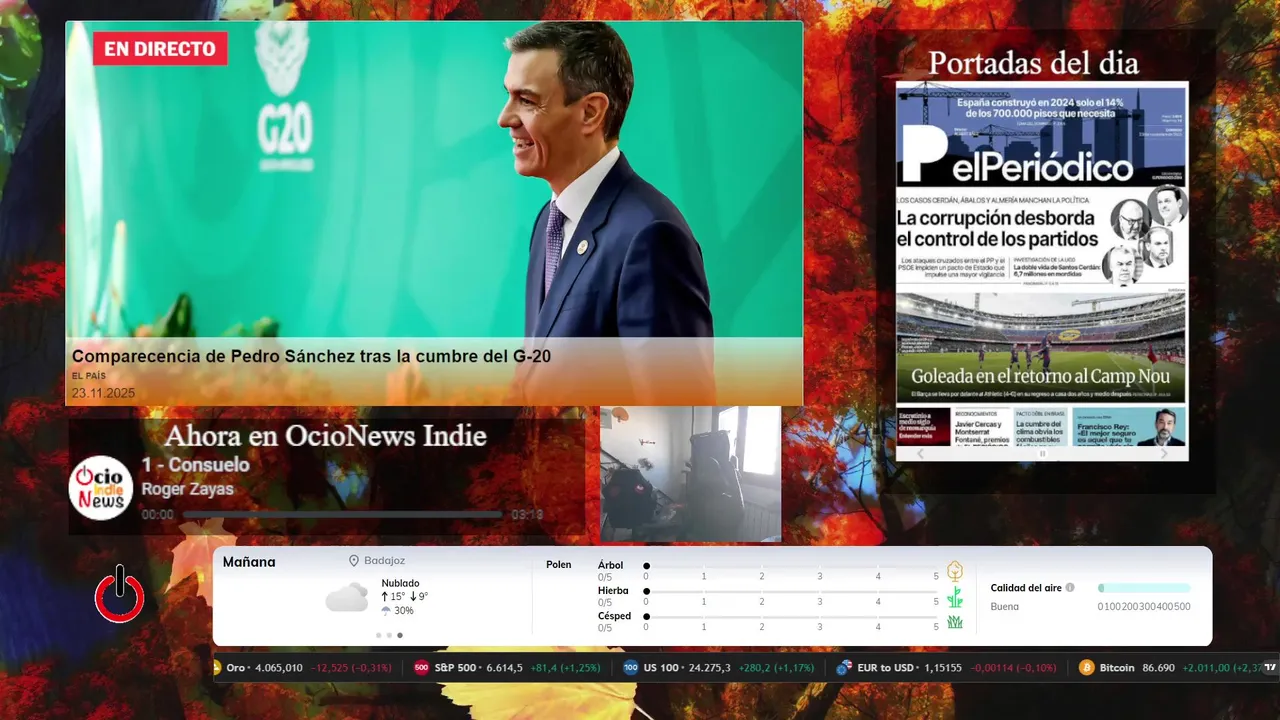Click the Polen label
The image size is (1280, 720).
coord(558,565)
